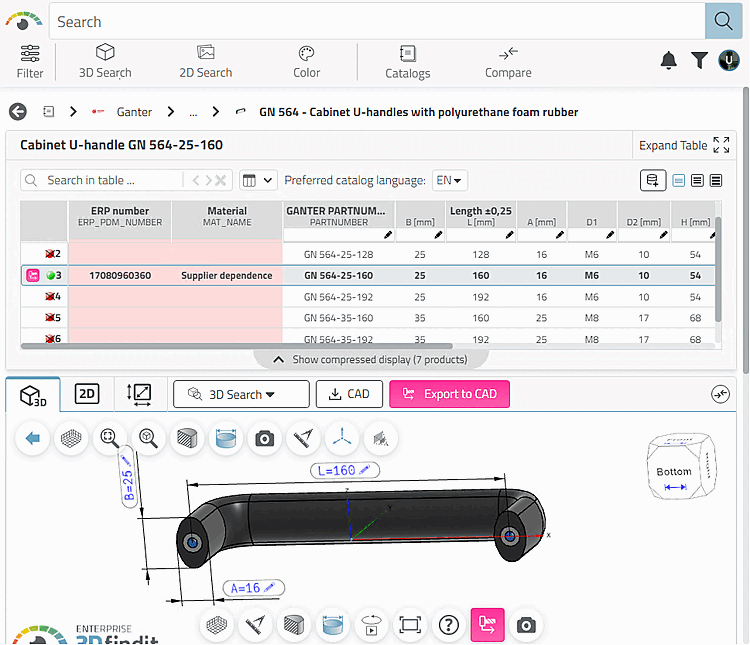Open the Catalogs menu
Screen dimensions: 750x645
[407, 61]
